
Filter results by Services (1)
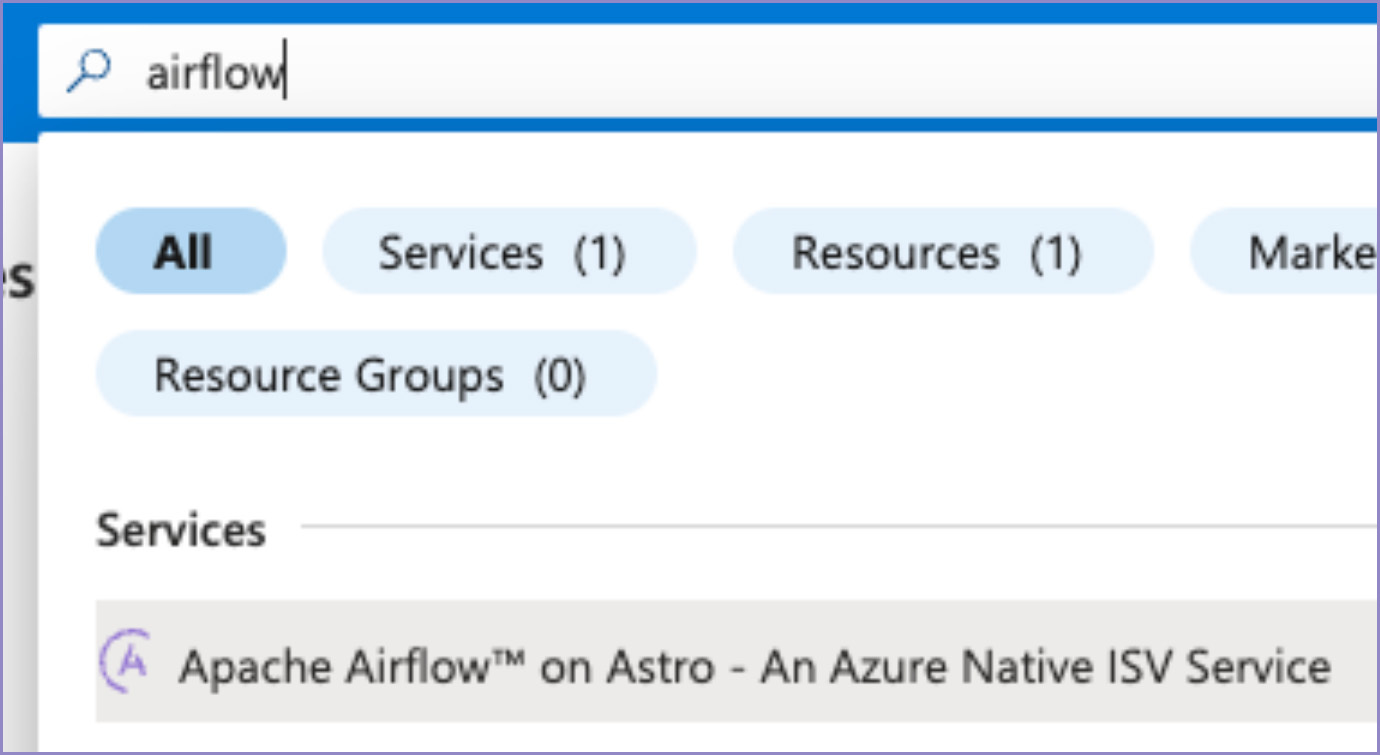(x=508, y=252)
